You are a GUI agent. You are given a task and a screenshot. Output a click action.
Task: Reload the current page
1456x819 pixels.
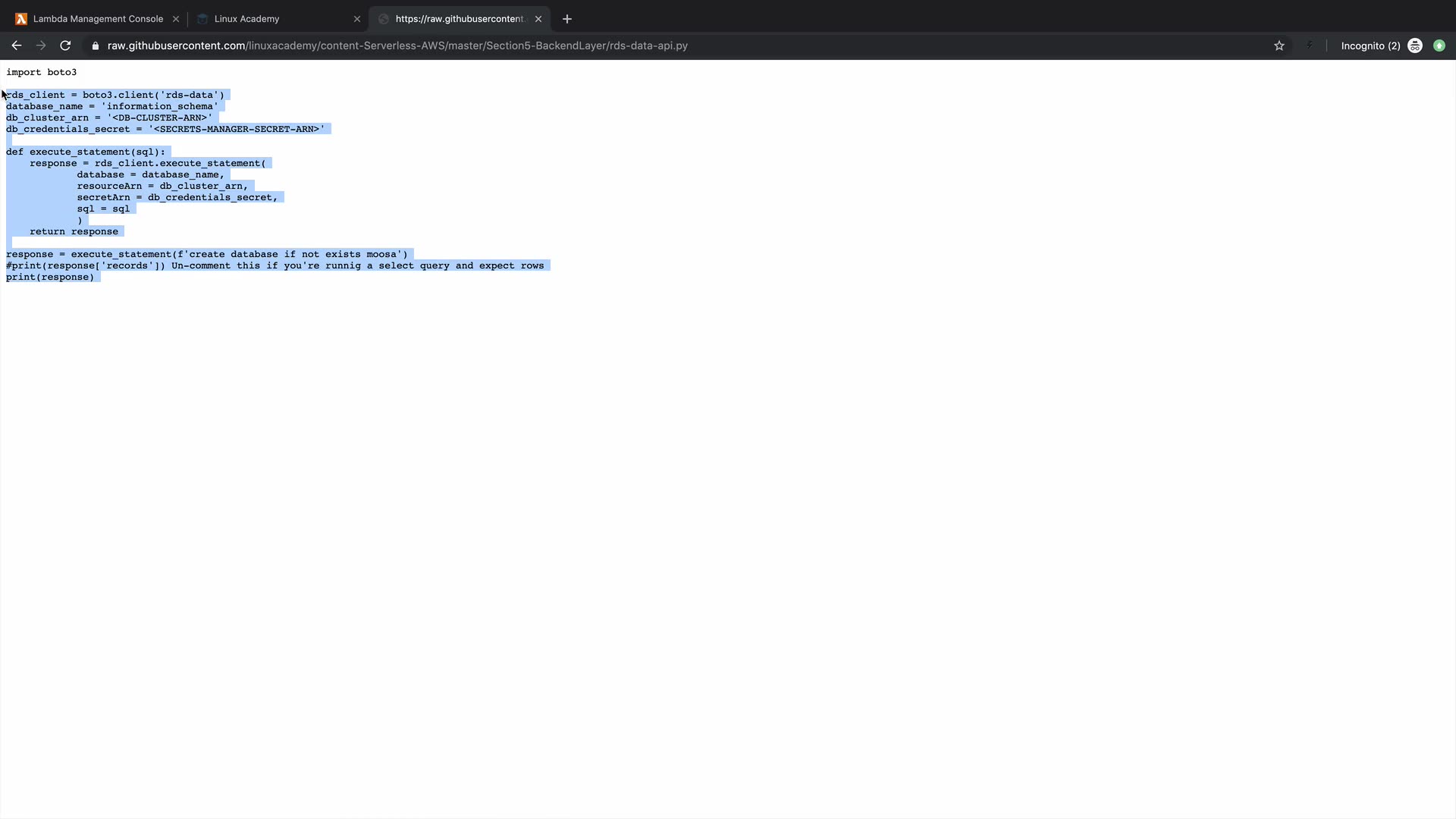click(x=65, y=45)
